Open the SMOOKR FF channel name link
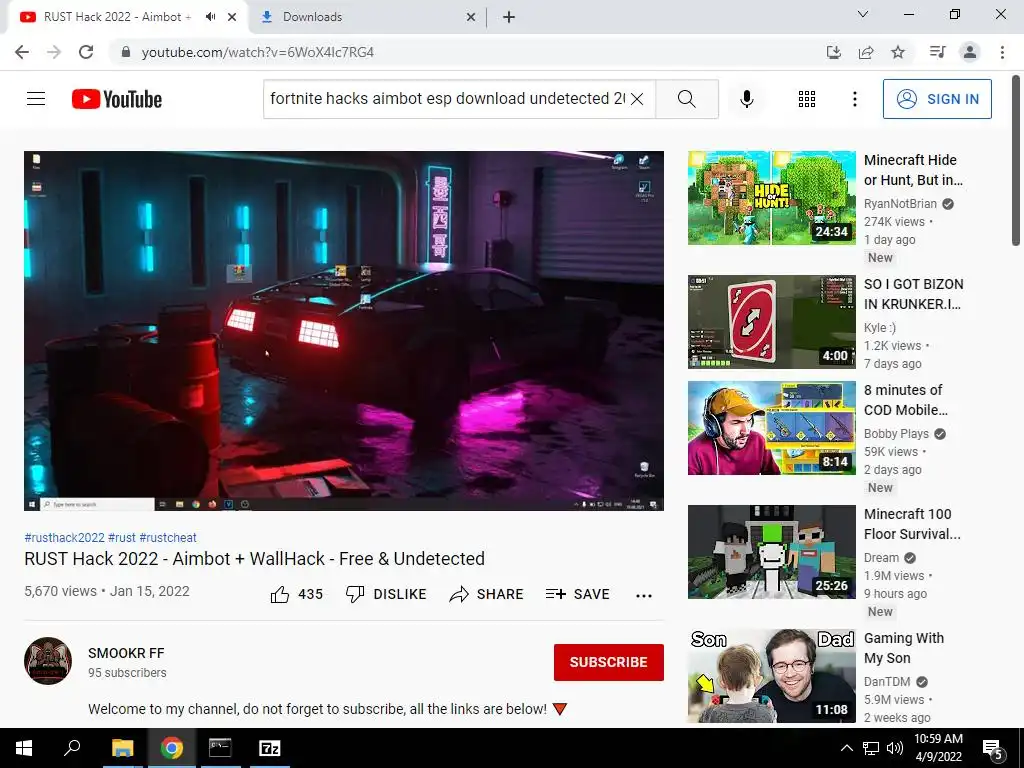1024x768 pixels. pyautogui.click(x=126, y=653)
